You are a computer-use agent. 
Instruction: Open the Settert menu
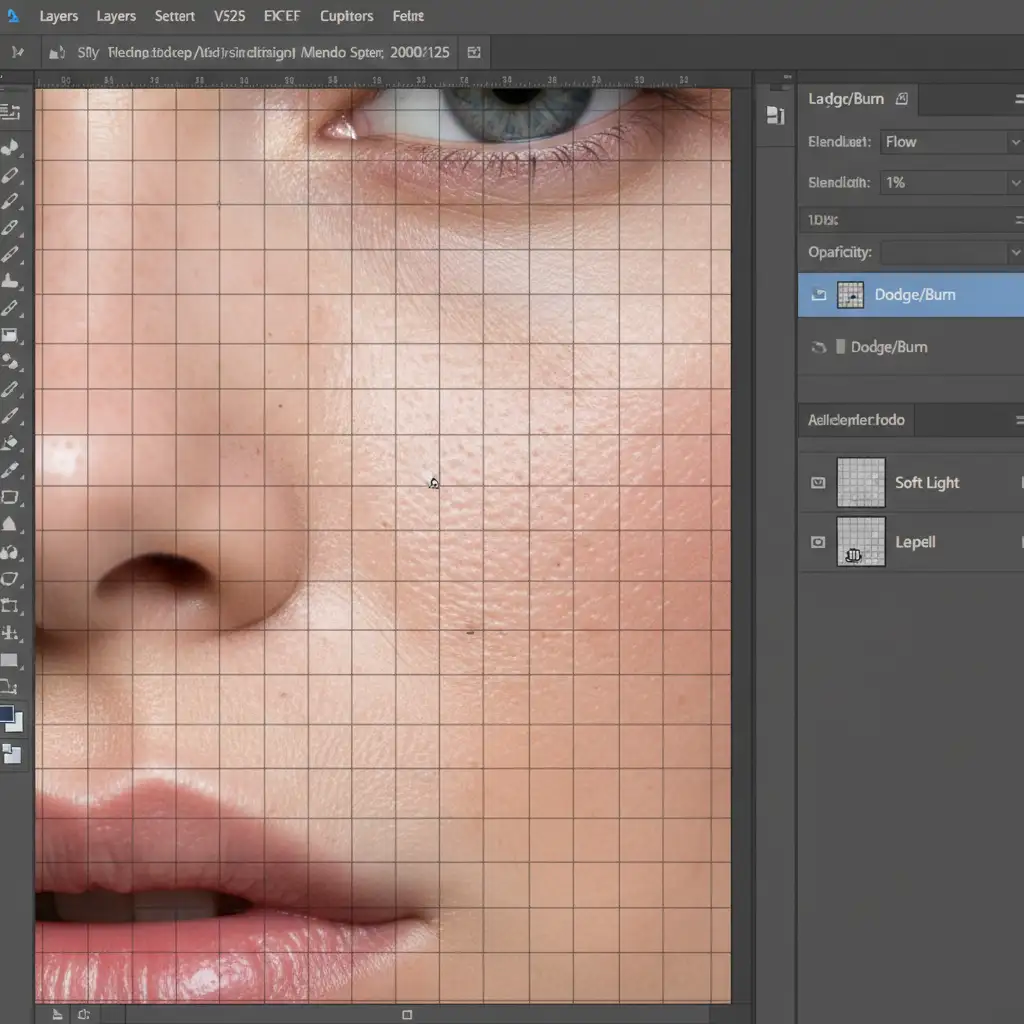[x=175, y=16]
